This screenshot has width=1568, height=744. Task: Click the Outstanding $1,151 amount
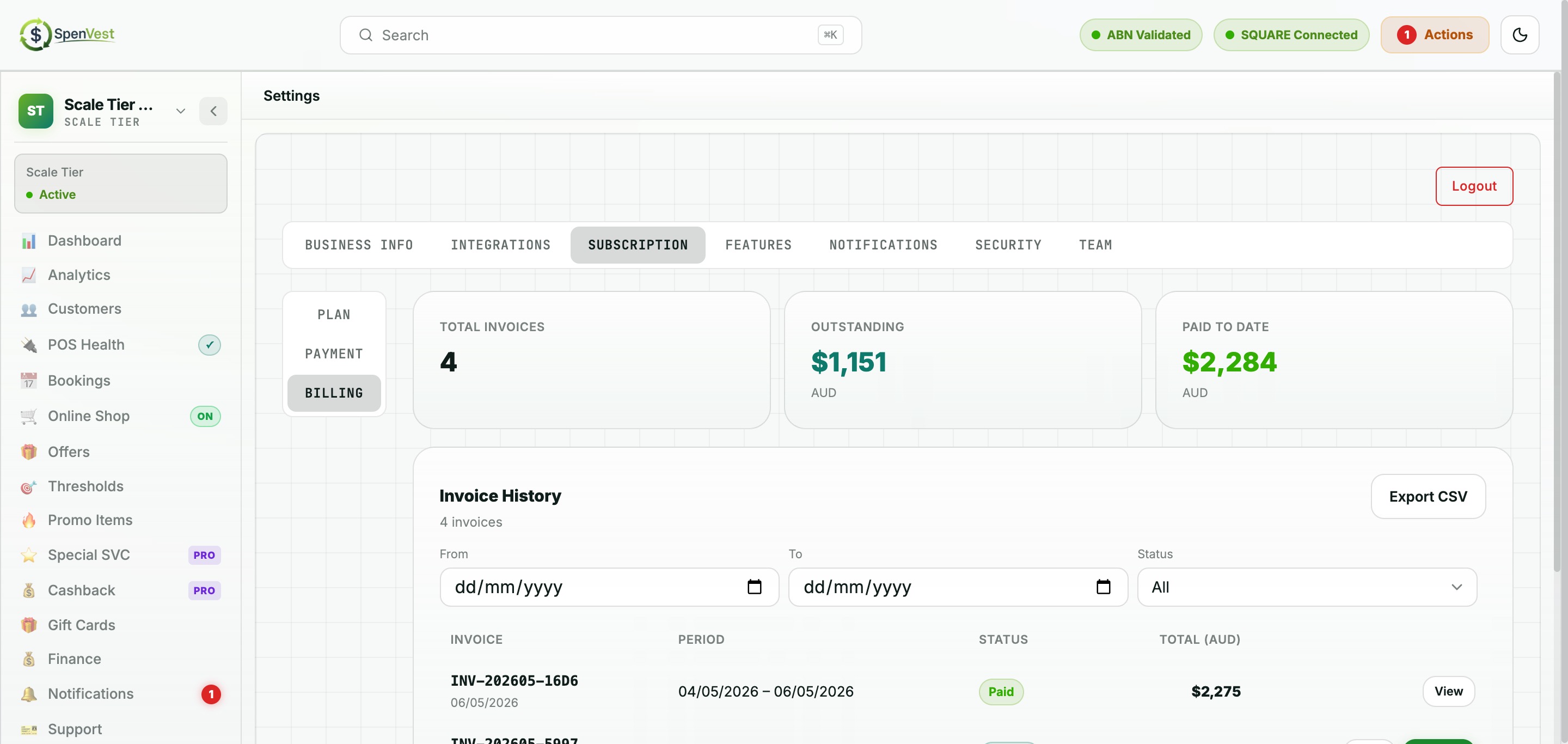tap(848, 362)
